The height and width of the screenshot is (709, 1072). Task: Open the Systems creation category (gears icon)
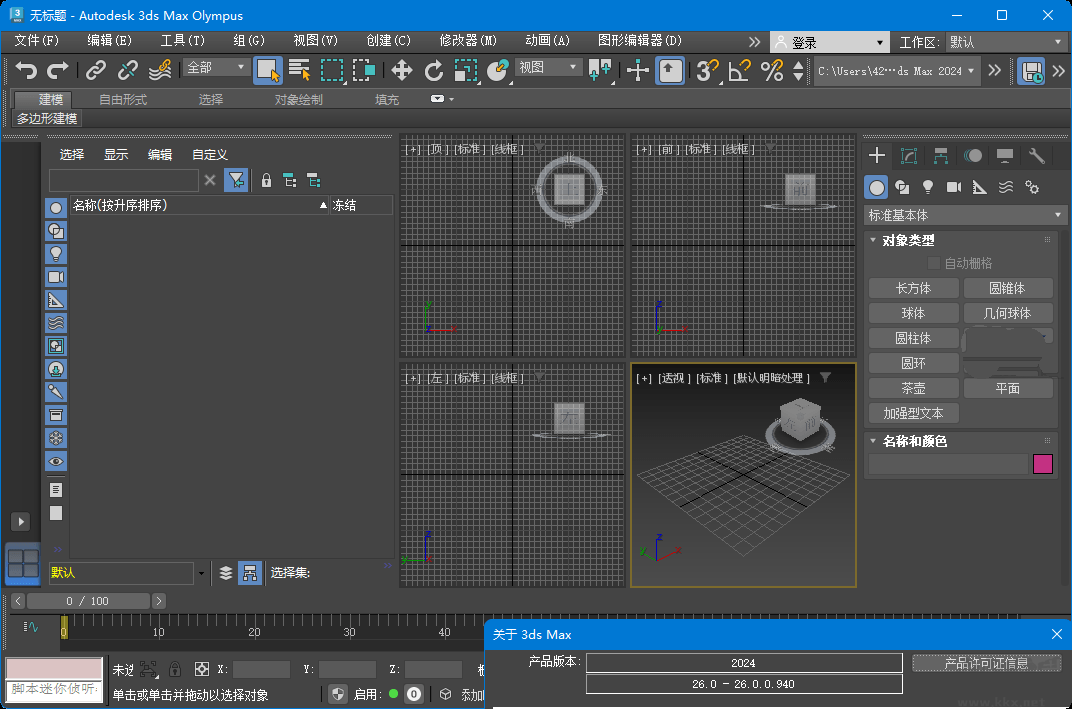[x=1031, y=187]
